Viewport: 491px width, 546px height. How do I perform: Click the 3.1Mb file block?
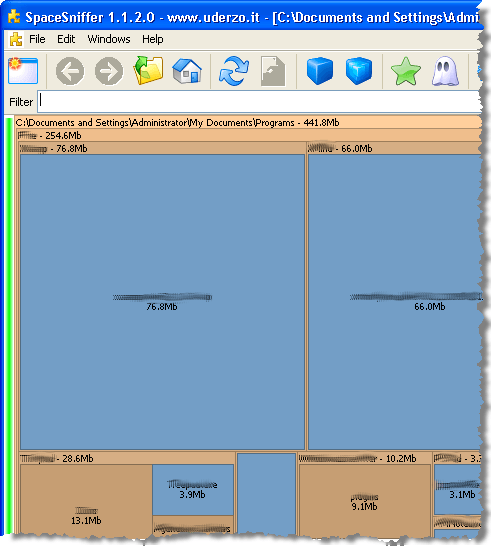[458, 490]
